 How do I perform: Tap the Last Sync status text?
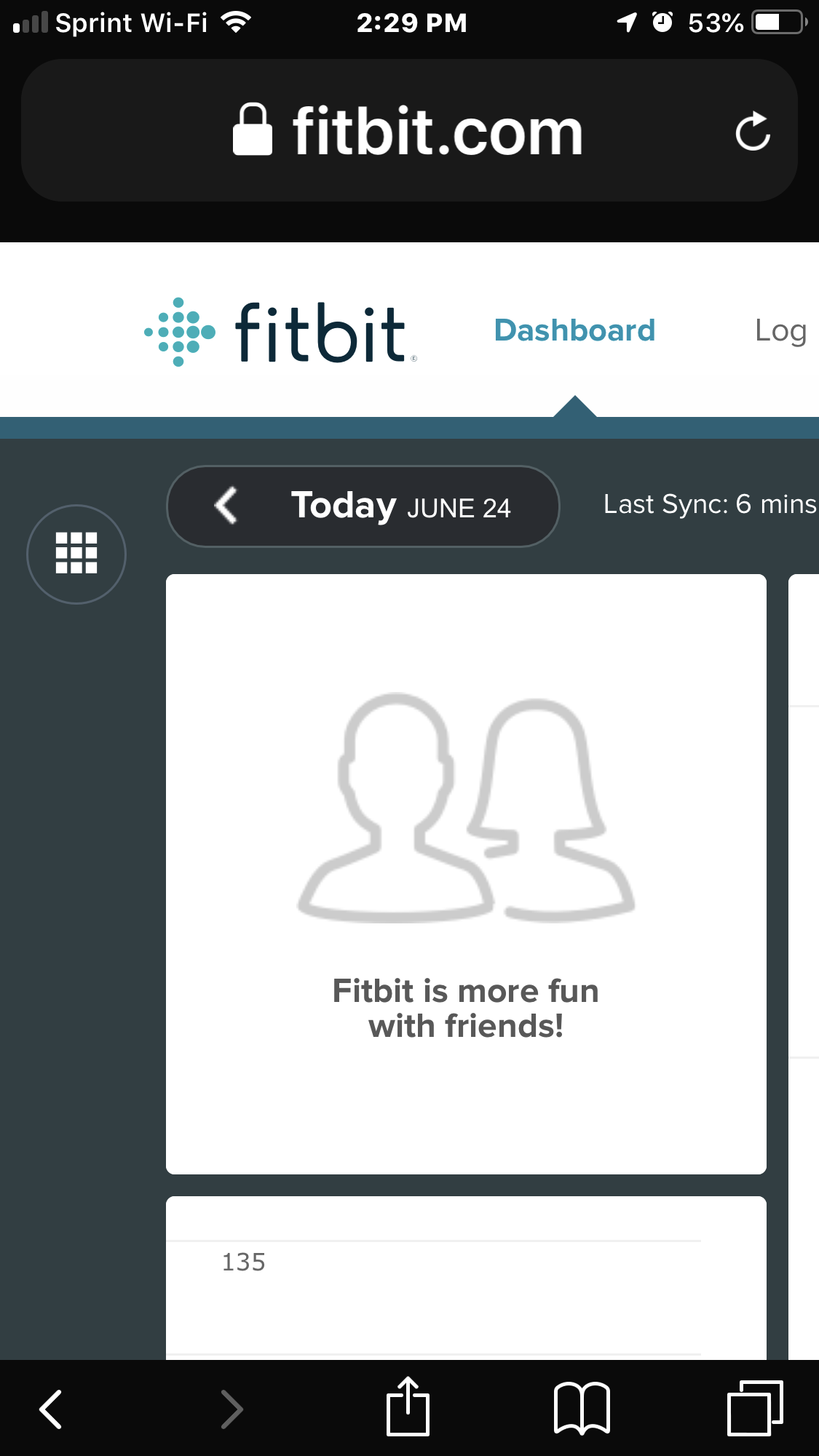tap(710, 504)
